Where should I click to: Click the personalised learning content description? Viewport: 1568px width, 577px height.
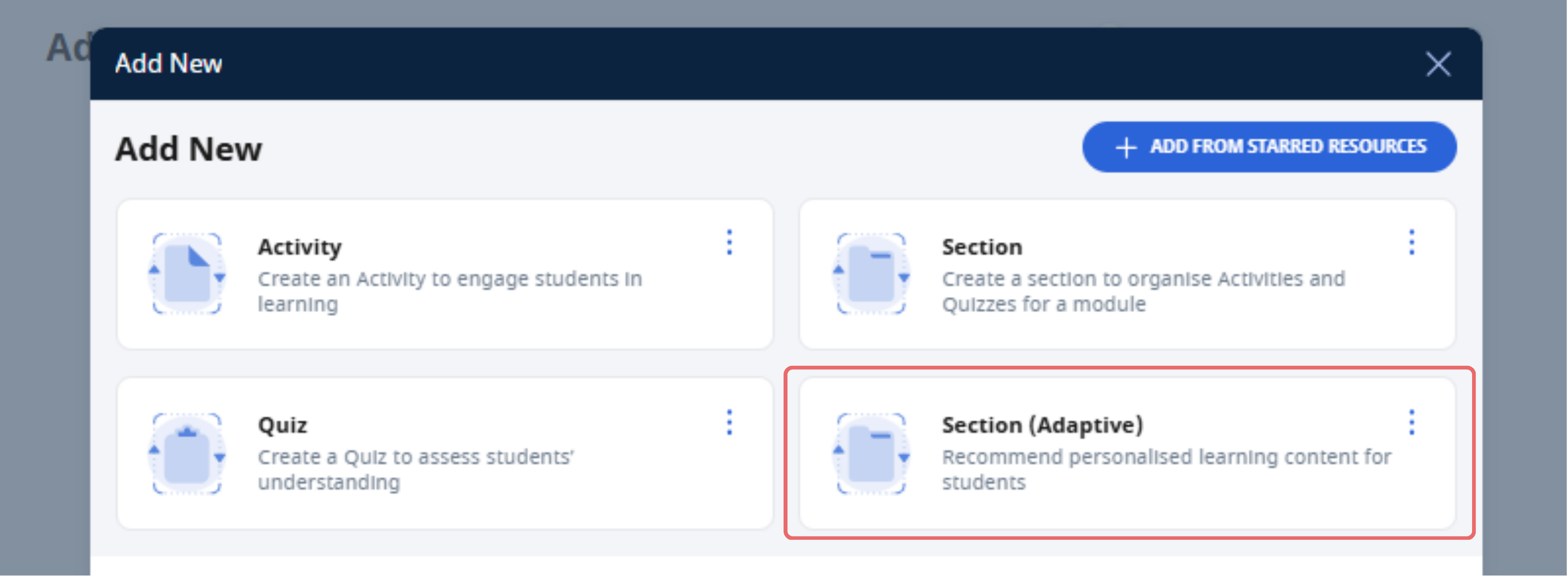point(1166,469)
